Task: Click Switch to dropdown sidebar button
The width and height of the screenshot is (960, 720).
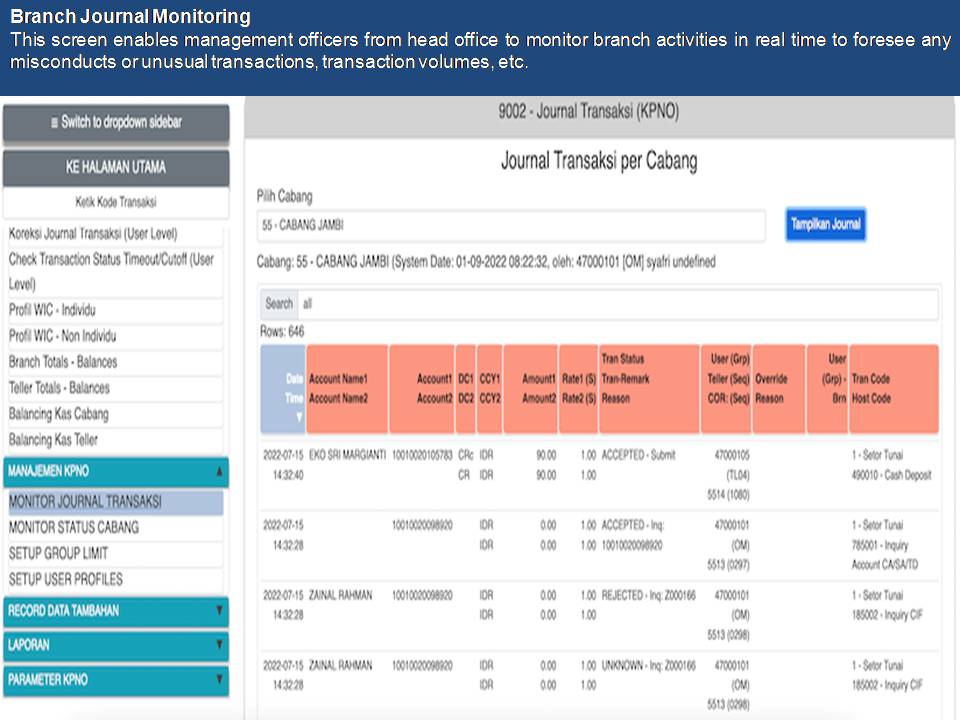Action: [x=116, y=123]
